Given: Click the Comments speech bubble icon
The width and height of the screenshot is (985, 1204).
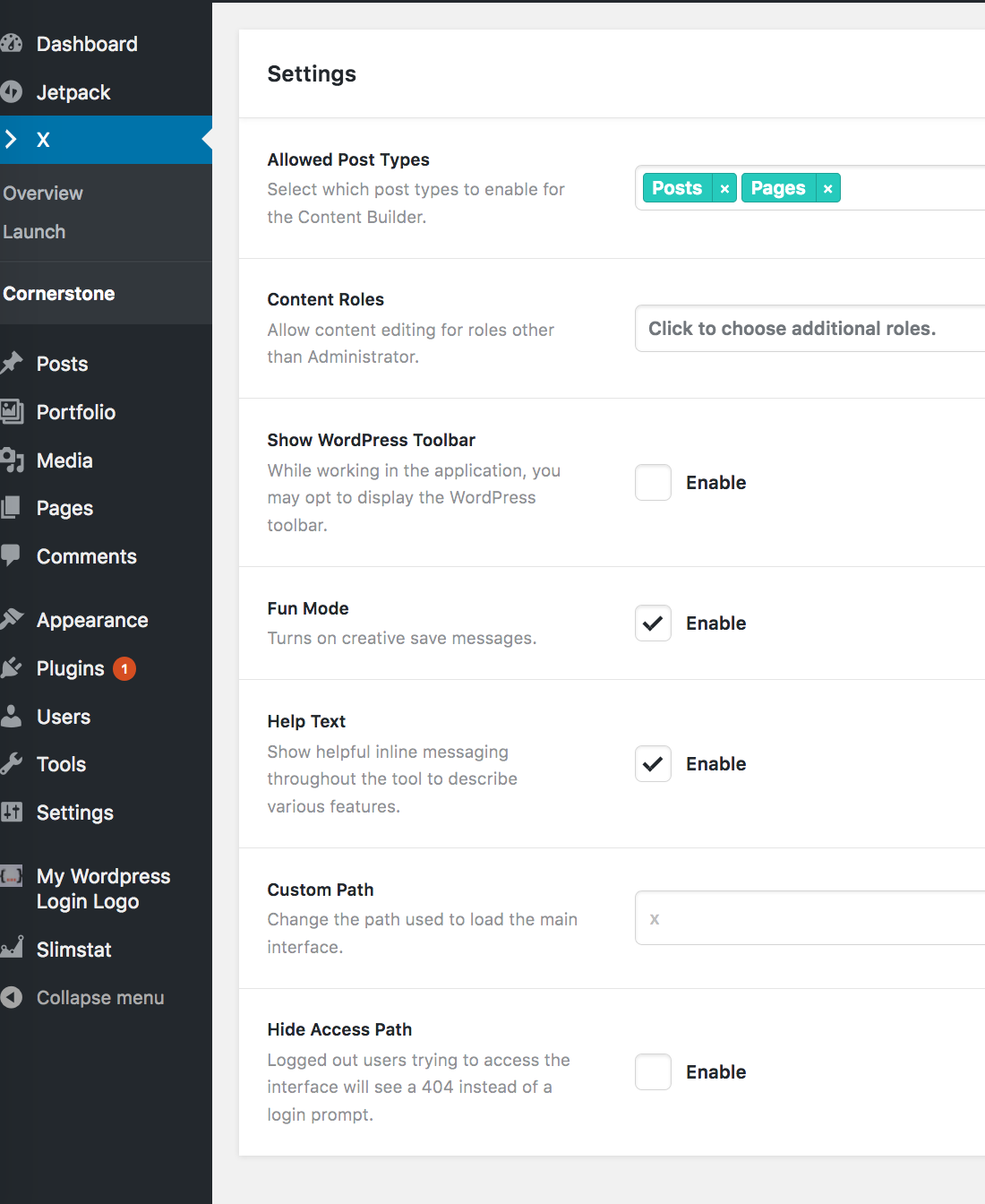Looking at the screenshot, I should 12,556.
